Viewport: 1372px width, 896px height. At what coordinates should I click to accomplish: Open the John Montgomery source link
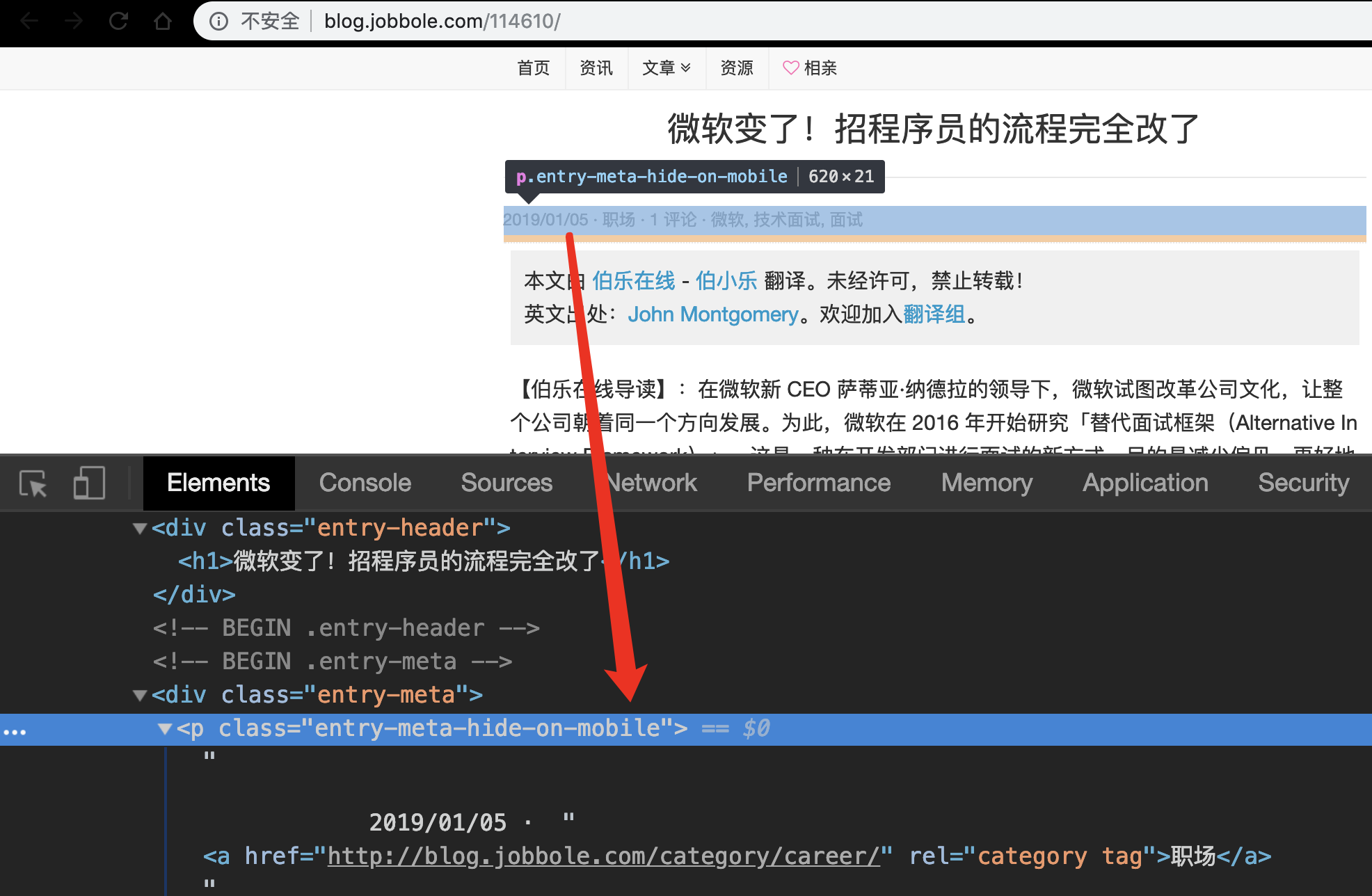click(x=713, y=314)
